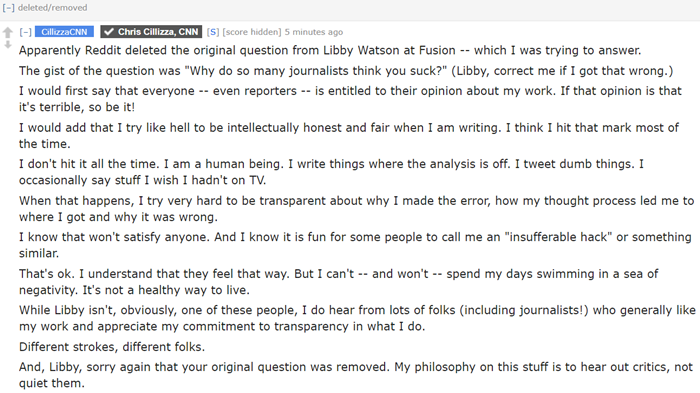Click the verified checkmark in the flair
The width and height of the screenshot is (700, 393).
pyautogui.click(x=108, y=32)
